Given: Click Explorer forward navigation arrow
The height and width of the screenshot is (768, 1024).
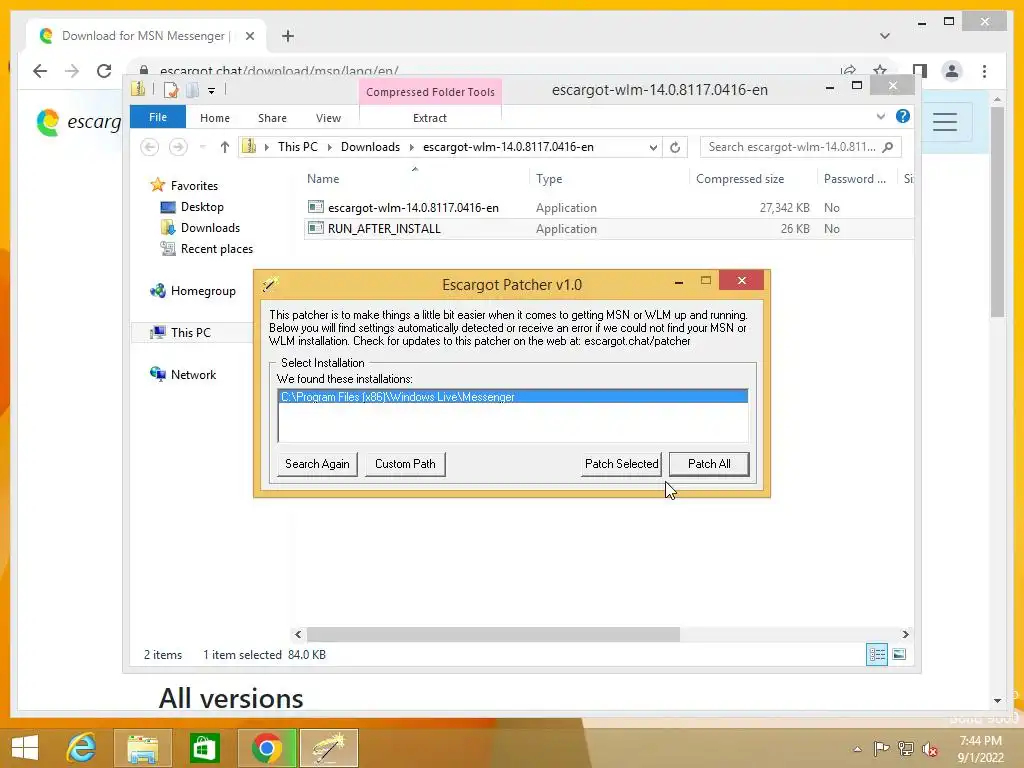Looking at the screenshot, I should point(178,147).
